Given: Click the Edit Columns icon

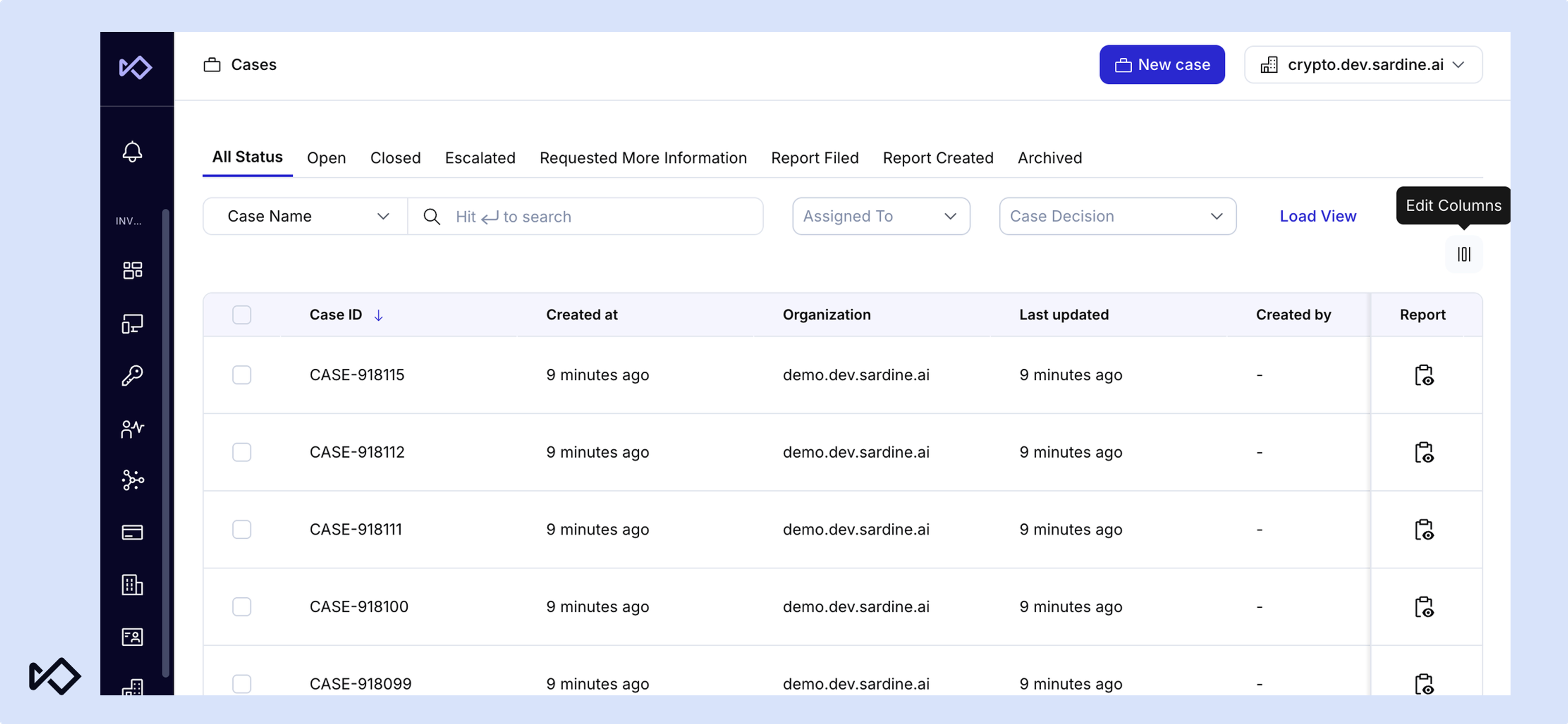Looking at the screenshot, I should [1464, 254].
